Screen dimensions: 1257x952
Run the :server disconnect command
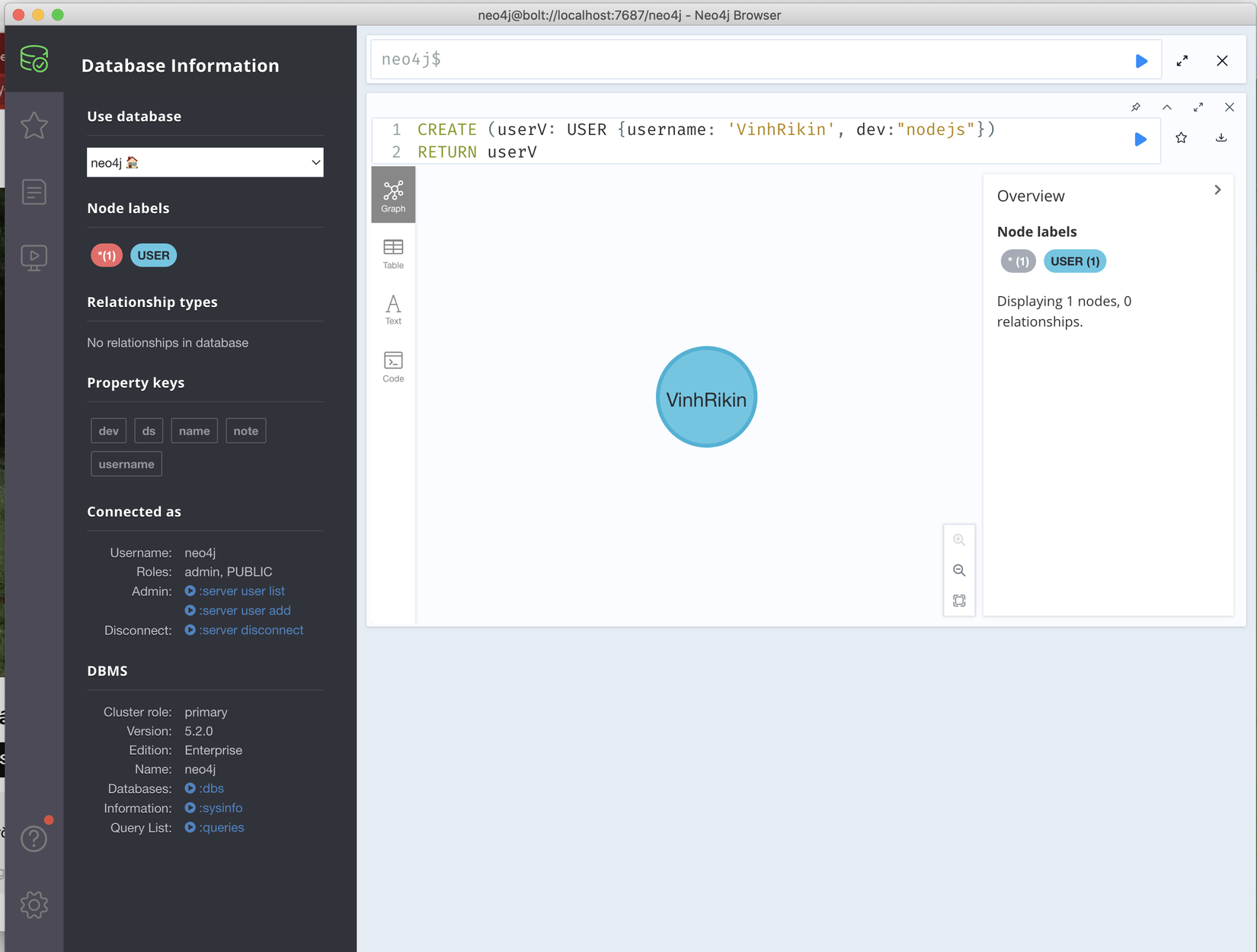tap(244, 631)
